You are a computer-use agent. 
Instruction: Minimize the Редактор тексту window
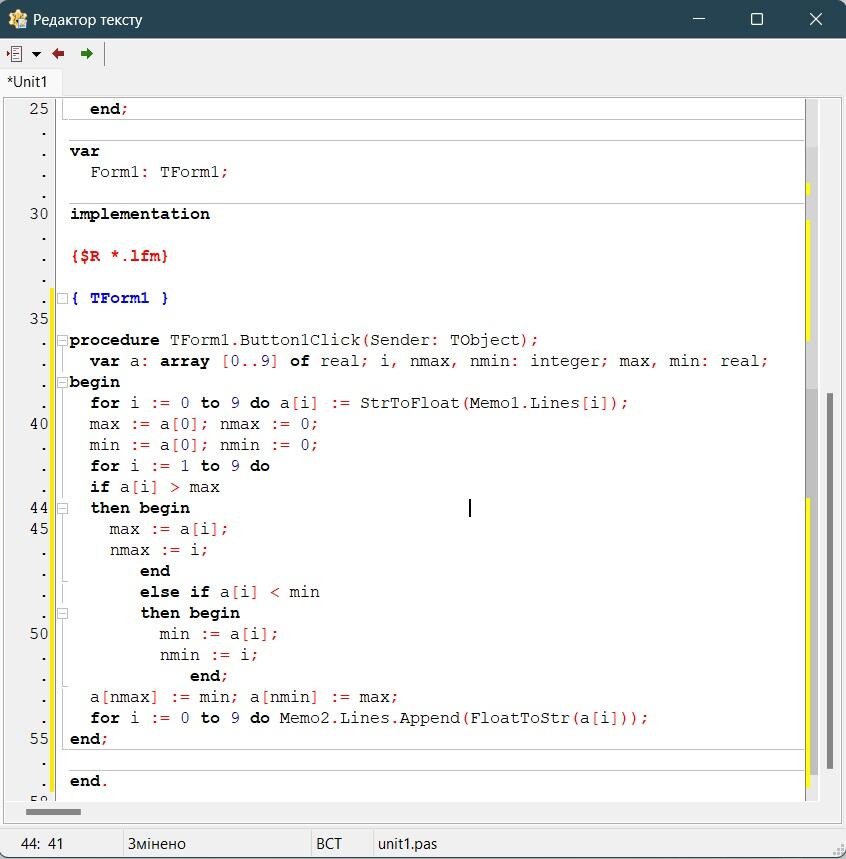tap(699, 19)
